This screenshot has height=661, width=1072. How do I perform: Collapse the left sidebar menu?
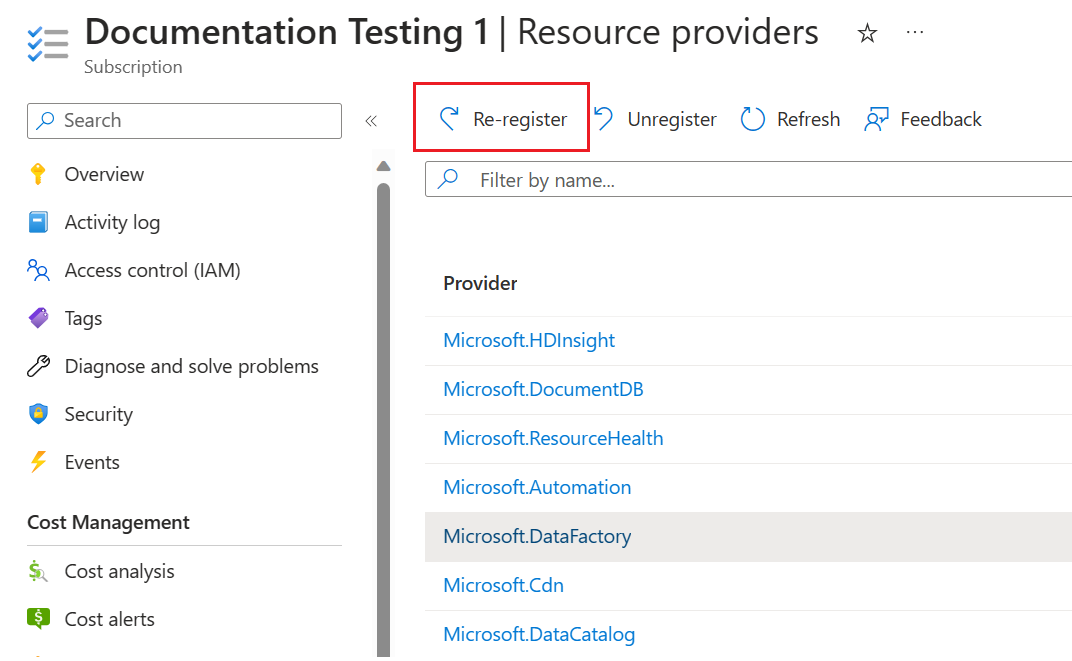371,119
